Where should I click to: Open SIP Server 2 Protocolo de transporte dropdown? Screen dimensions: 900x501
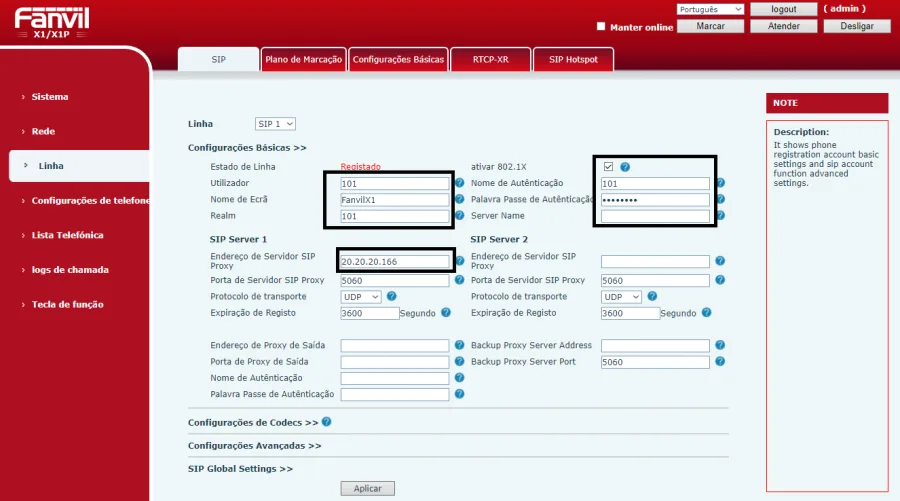click(x=621, y=297)
